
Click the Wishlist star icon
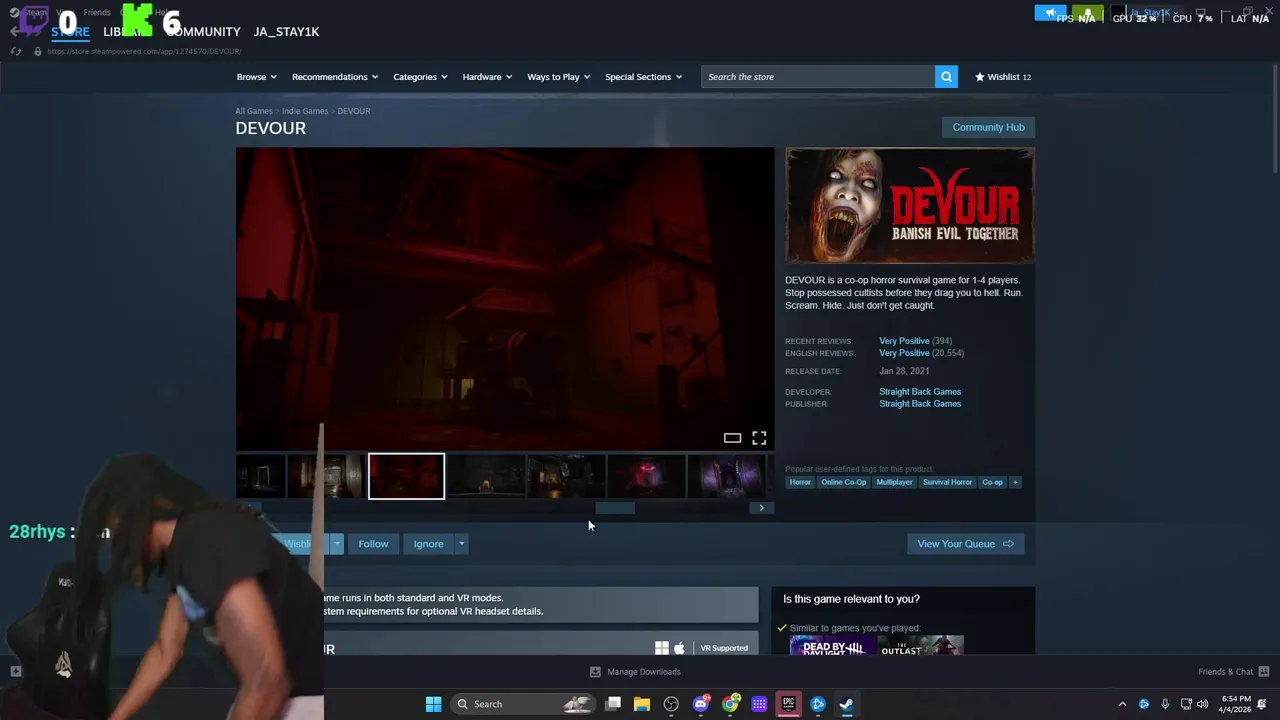pos(980,77)
